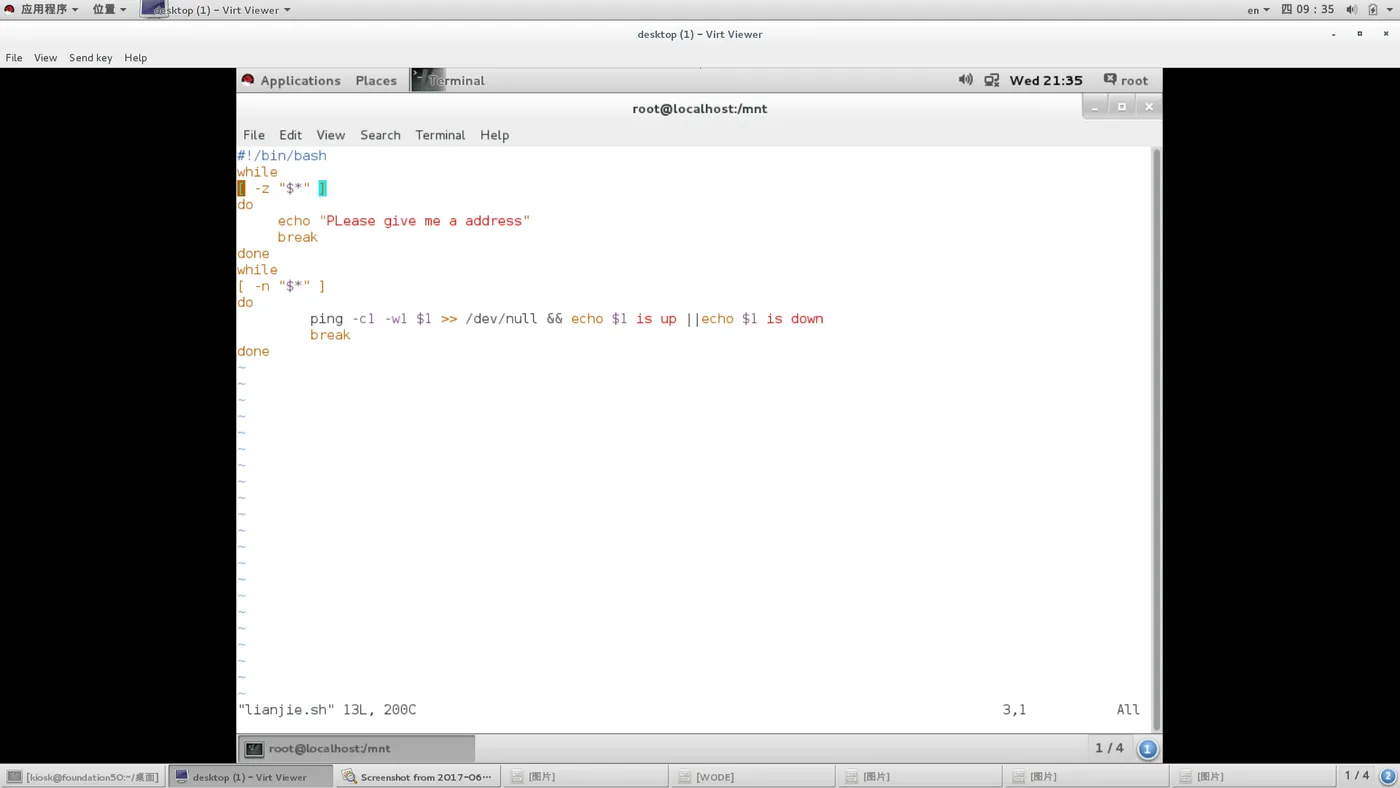Open the Terminal window's Help menu
This screenshot has height=788, width=1400.
(x=494, y=135)
